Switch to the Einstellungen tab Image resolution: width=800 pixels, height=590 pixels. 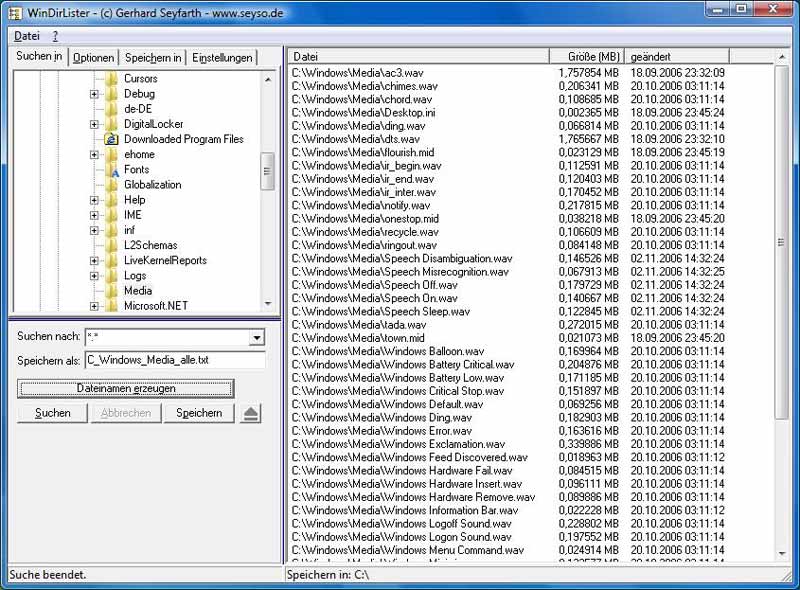(x=222, y=58)
